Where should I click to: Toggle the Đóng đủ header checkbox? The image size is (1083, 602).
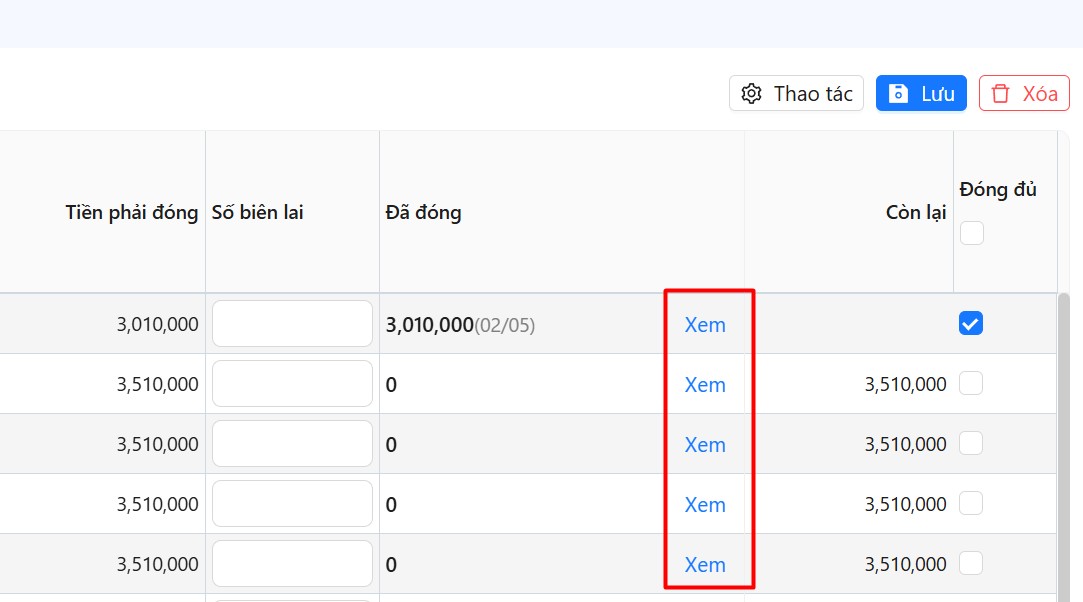tap(971, 233)
